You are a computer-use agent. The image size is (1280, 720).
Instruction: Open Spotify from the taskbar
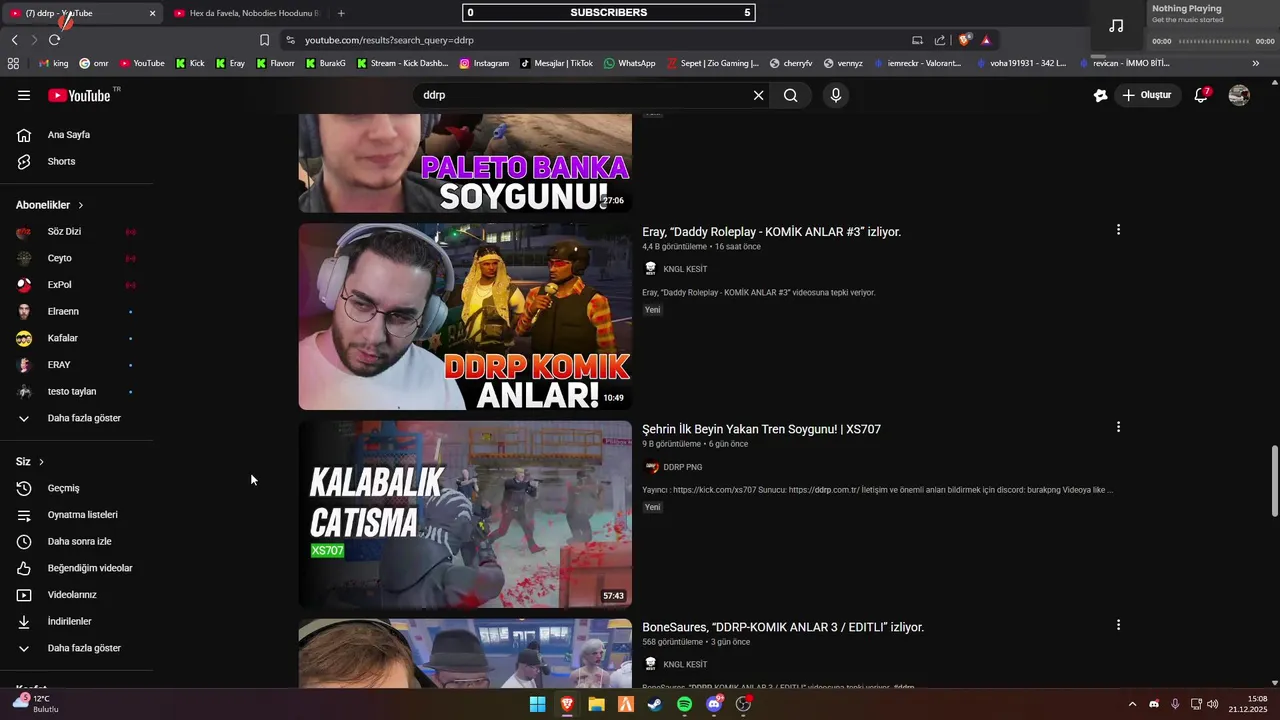[x=684, y=704]
